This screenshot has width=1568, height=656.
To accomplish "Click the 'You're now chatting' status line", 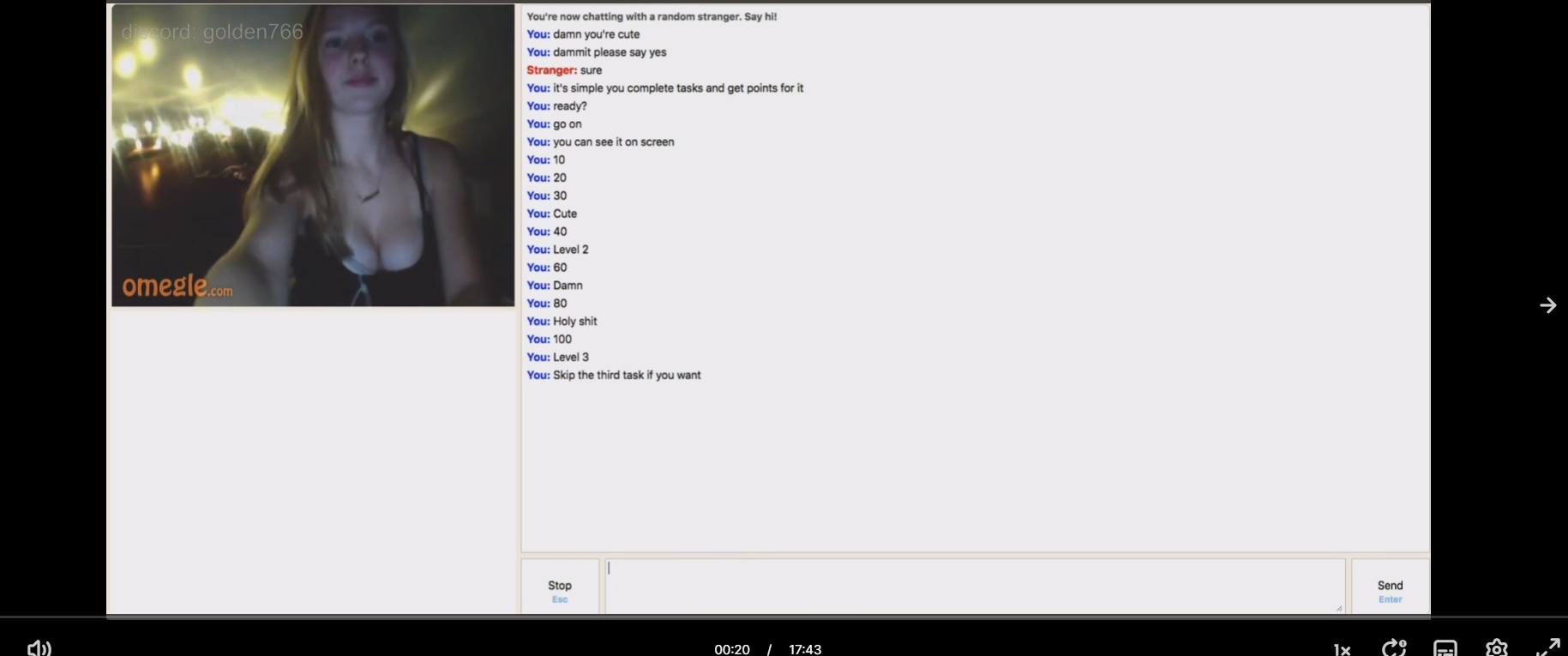I will coord(652,16).
